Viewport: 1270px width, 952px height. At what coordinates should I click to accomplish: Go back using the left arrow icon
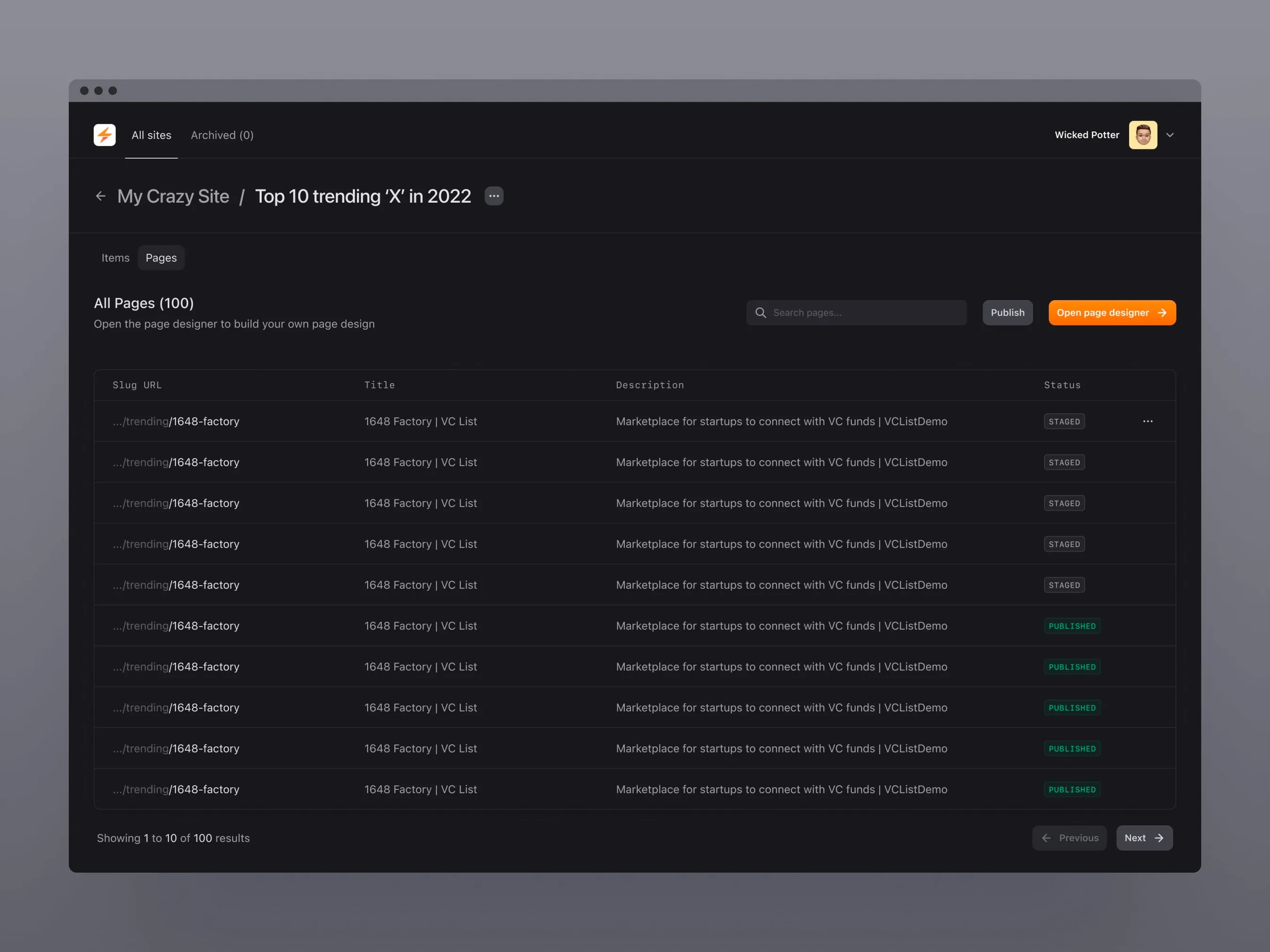coord(100,196)
